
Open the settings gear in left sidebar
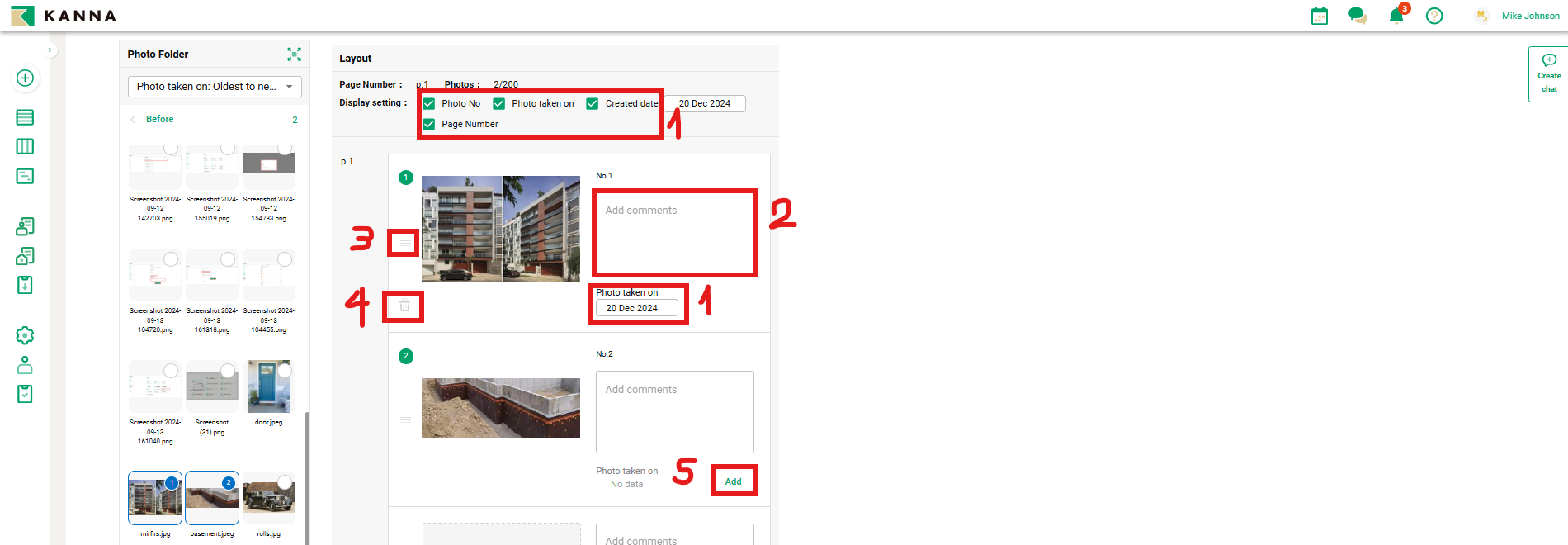pyautogui.click(x=25, y=335)
